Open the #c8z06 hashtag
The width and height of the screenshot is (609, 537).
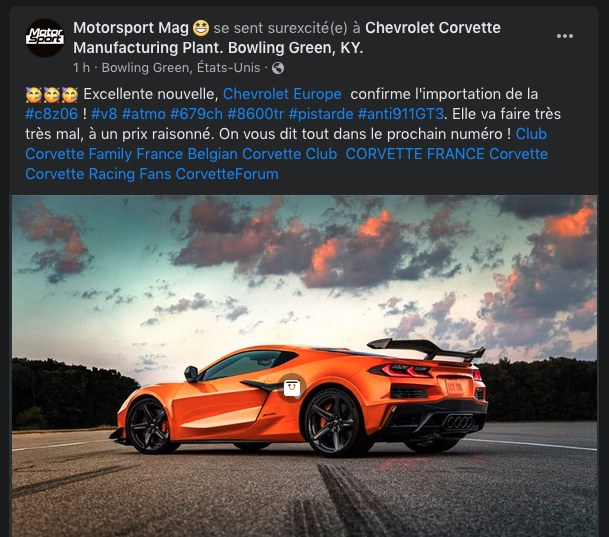(52, 114)
